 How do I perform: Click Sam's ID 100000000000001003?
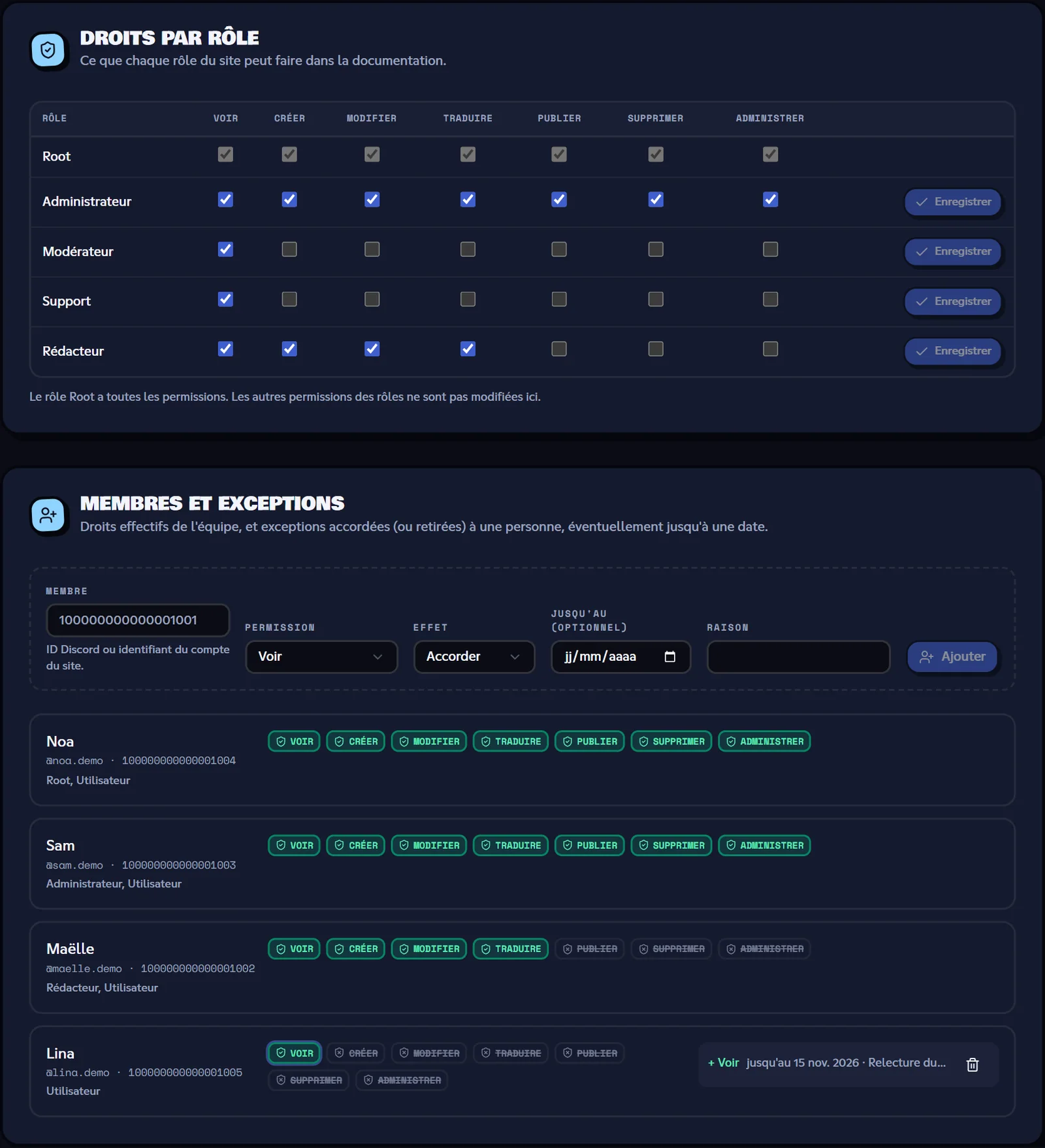click(x=179, y=865)
